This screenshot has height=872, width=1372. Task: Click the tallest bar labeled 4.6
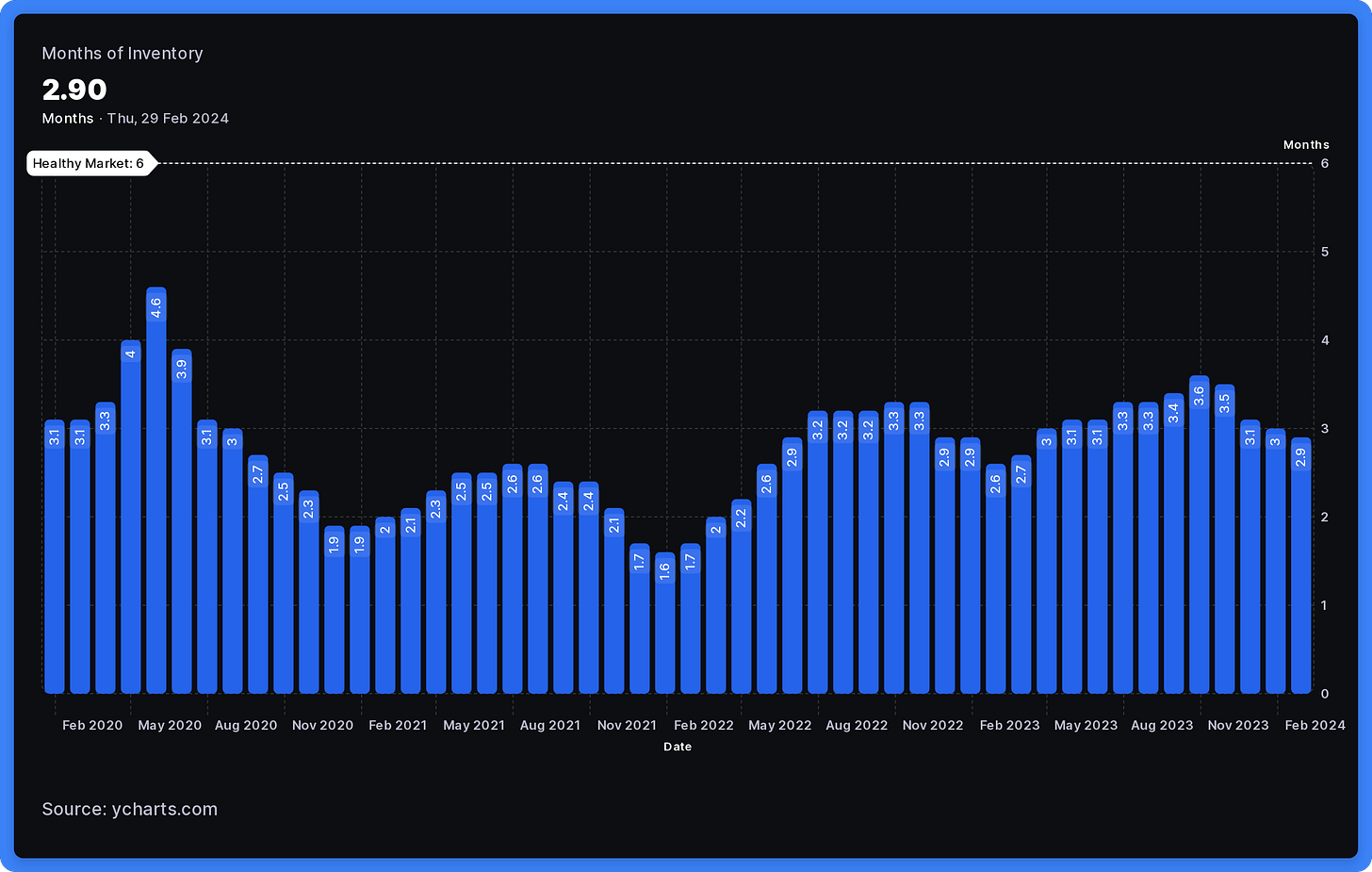(156, 490)
